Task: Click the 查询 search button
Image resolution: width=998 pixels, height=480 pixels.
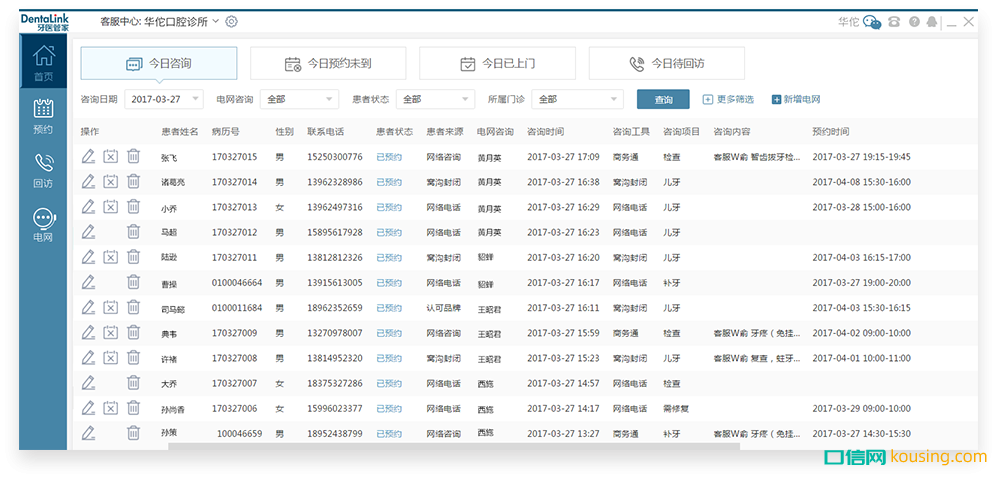Action: coord(663,99)
